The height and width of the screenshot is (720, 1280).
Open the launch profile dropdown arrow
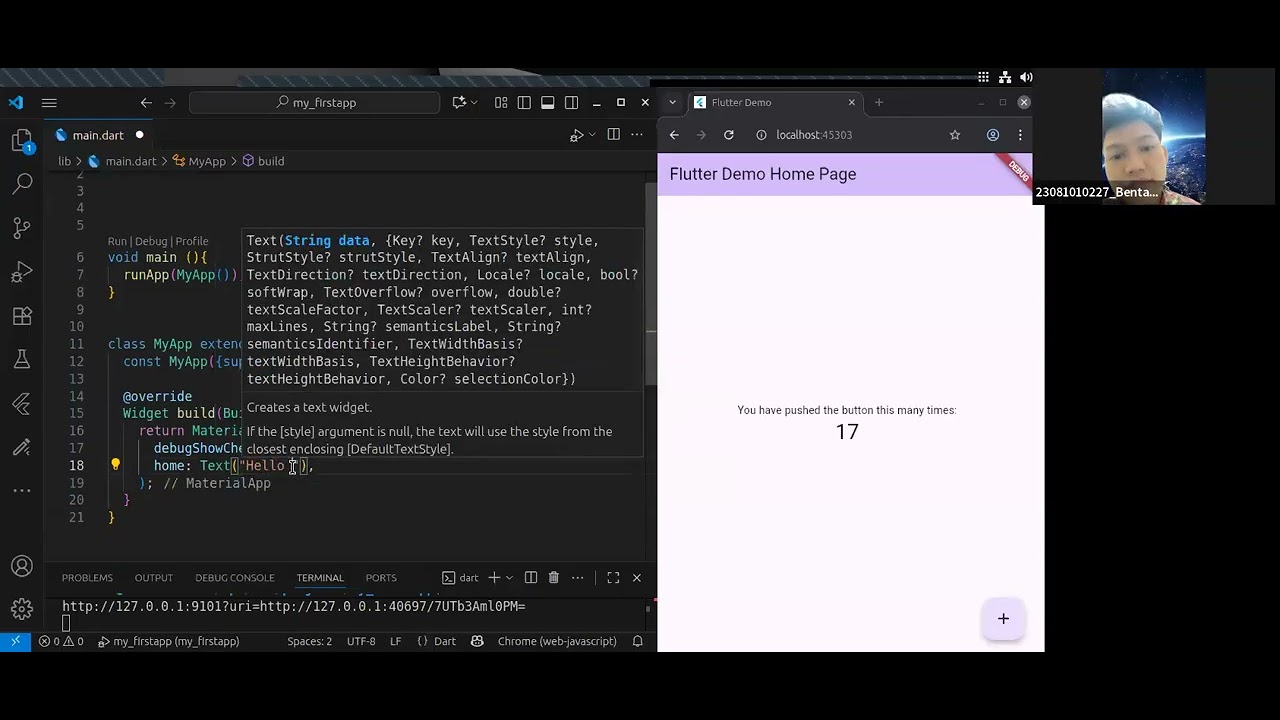coord(509,578)
